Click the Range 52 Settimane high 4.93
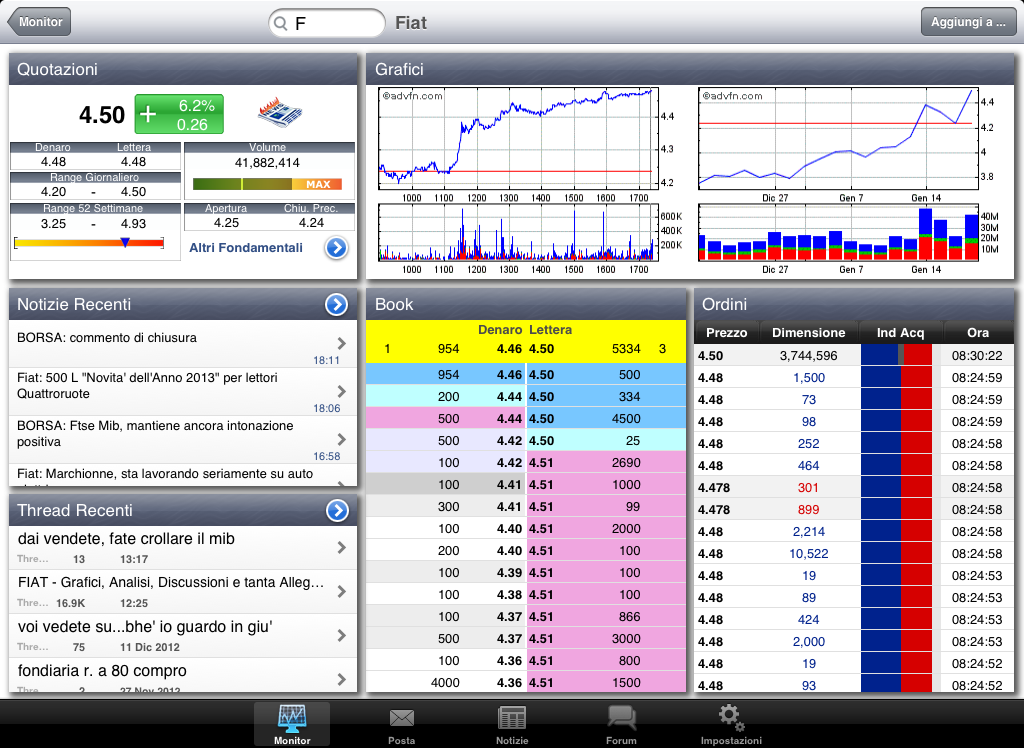The height and width of the screenshot is (748, 1024). click(133, 223)
